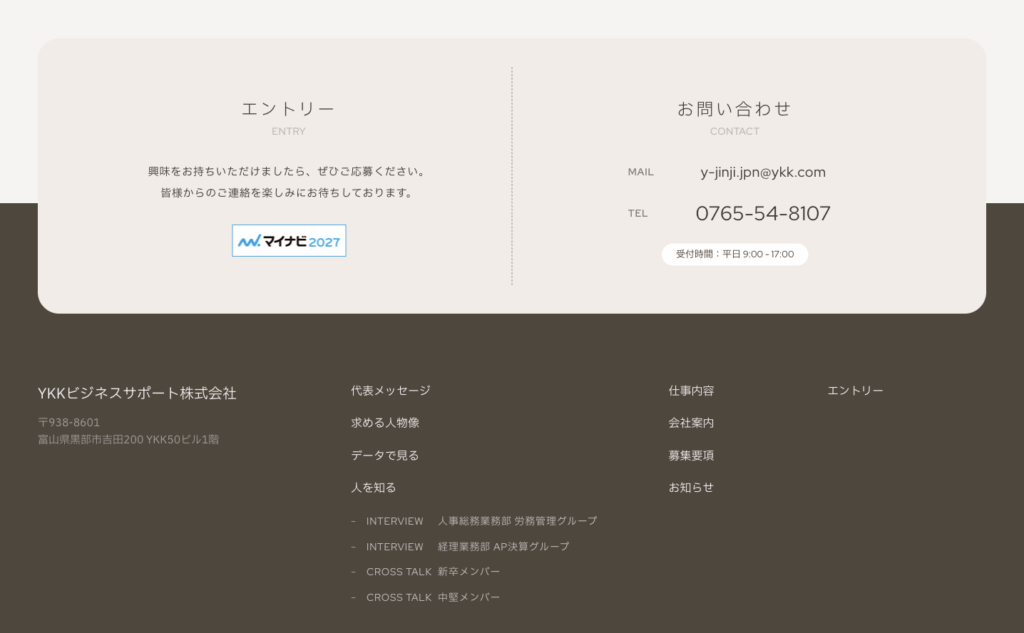
Task: View the 募集要項 page link
Action: (691, 455)
